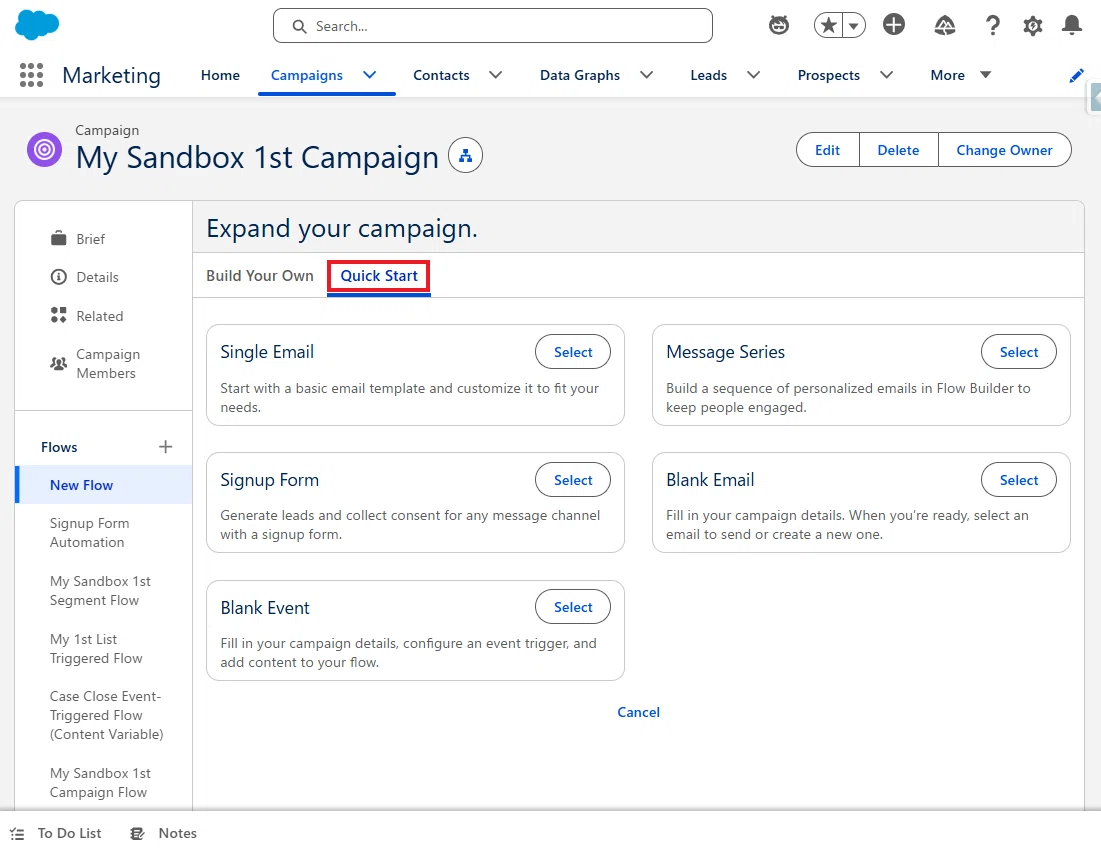Open the Trailhead icon in header
The height and width of the screenshot is (852, 1101).
[x=945, y=26]
